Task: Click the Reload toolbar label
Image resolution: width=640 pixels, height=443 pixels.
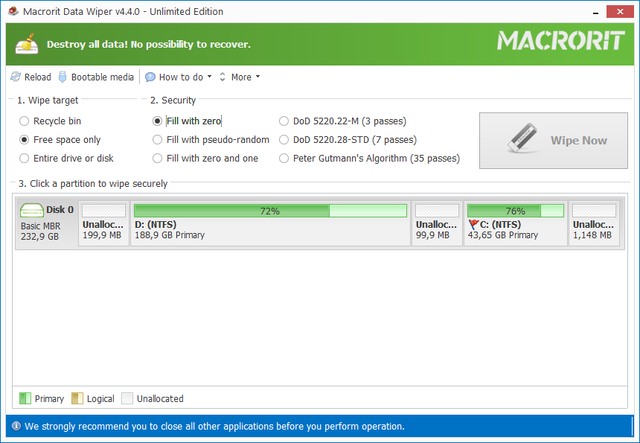Action: [x=38, y=77]
